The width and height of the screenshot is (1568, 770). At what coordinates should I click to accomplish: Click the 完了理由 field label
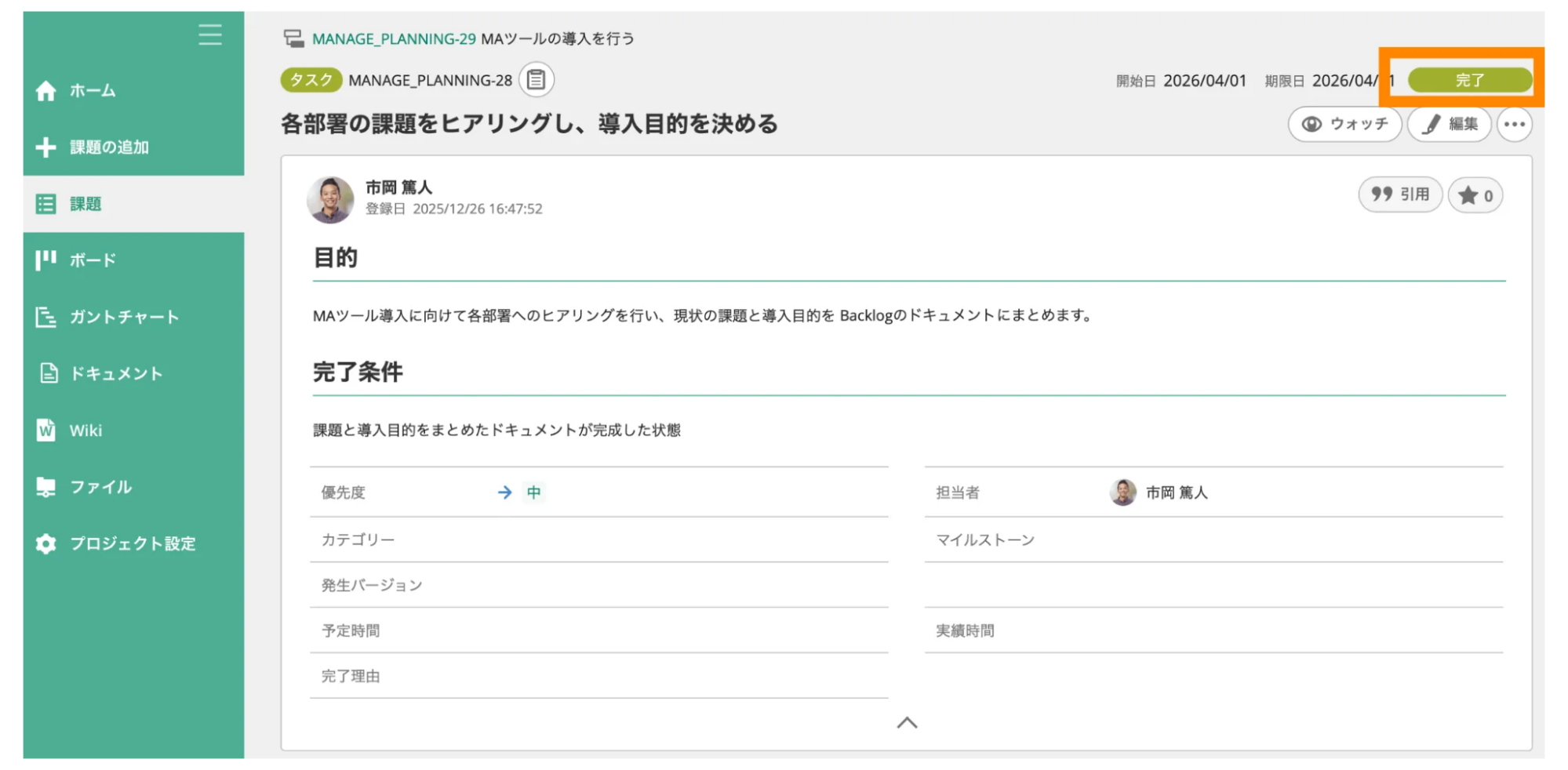click(x=351, y=676)
